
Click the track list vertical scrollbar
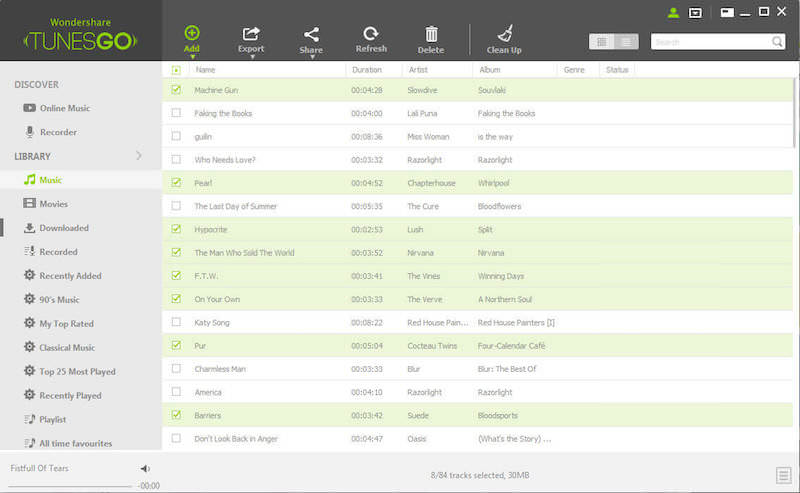[x=795, y=112]
